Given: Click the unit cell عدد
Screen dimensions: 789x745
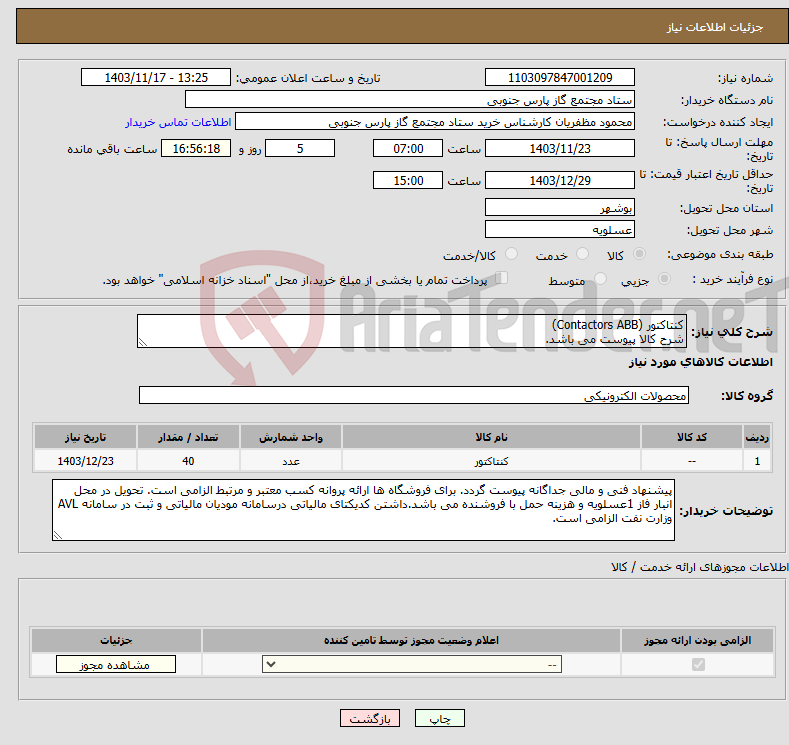Looking at the screenshot, I should coord(291,461).
